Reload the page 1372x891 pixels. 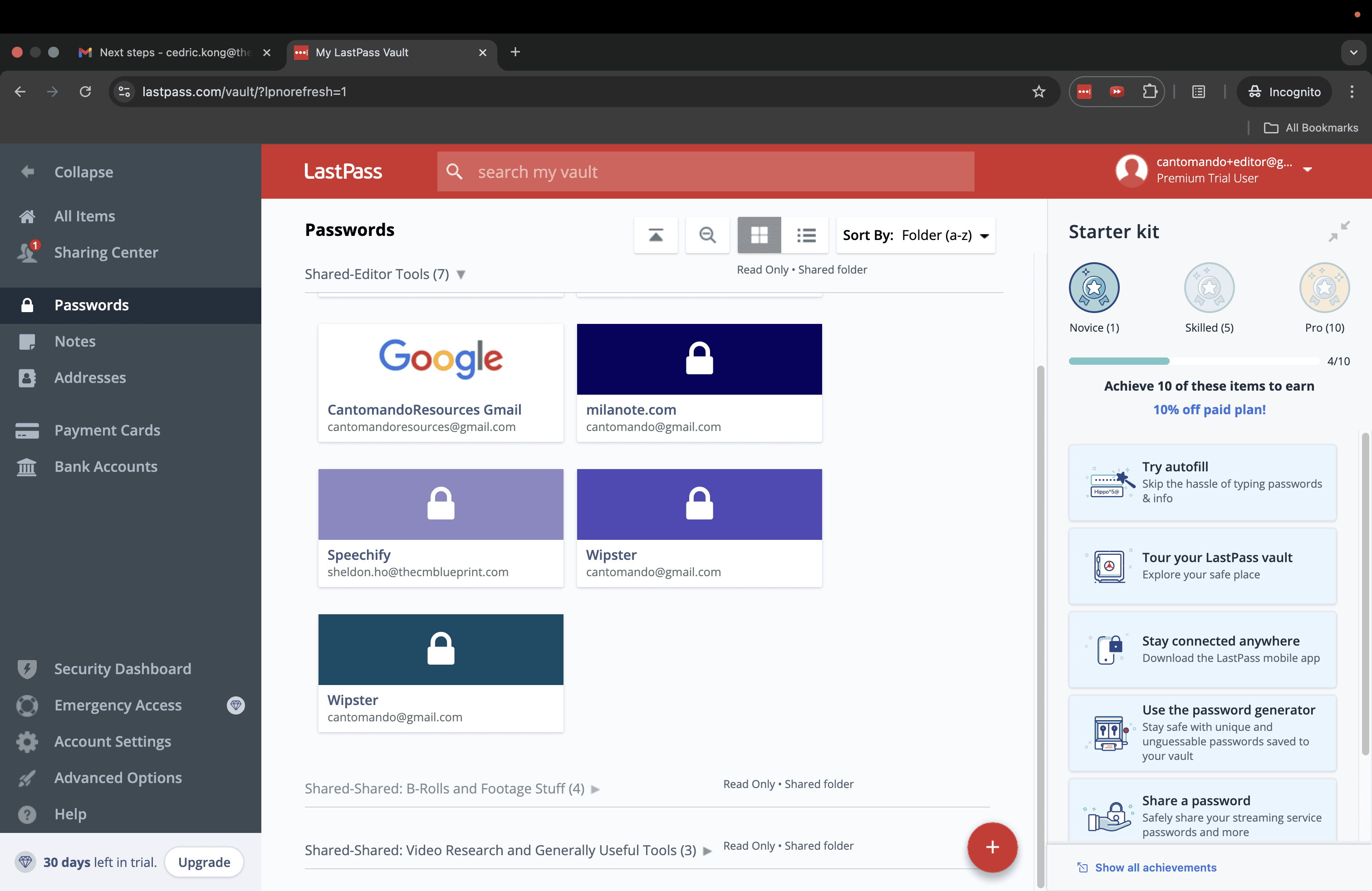(x=85, y=92)
